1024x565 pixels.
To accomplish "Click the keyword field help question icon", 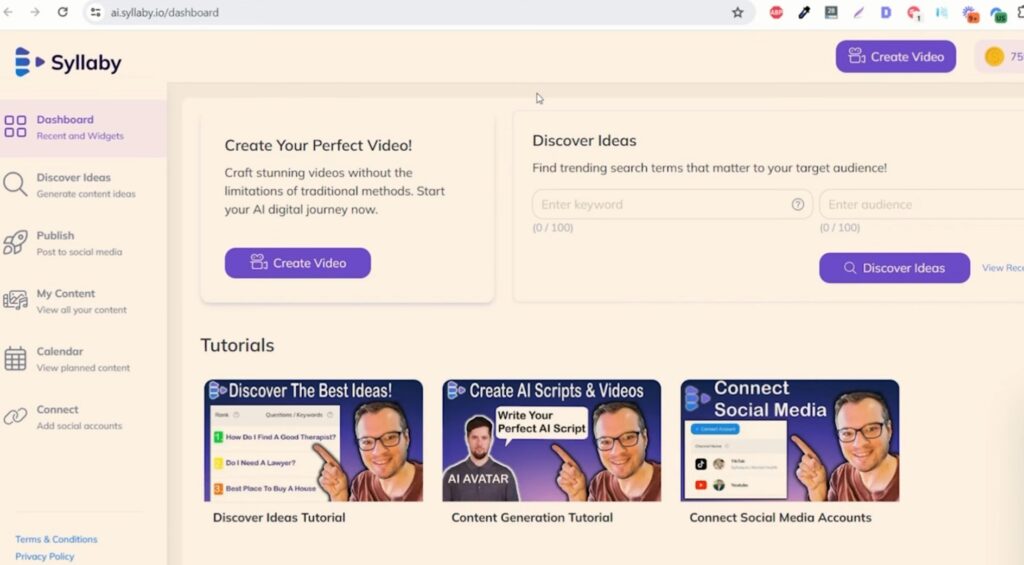I will click(x=797, y=204).
